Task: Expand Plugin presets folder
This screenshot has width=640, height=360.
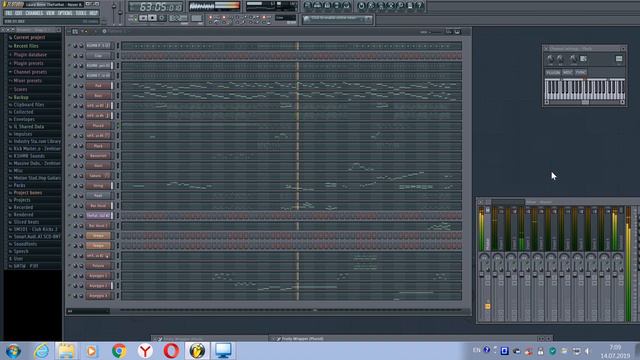Action: [28, 63]
